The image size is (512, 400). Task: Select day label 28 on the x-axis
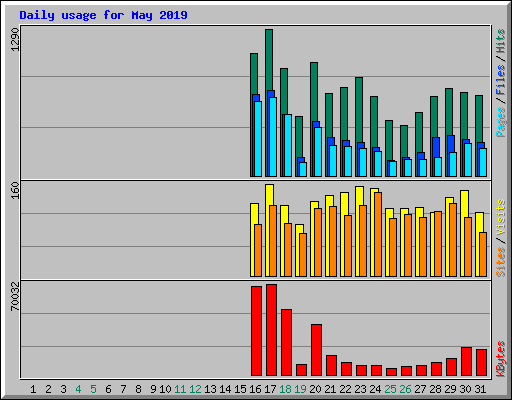pyautogui.click(x=435, y=389)
